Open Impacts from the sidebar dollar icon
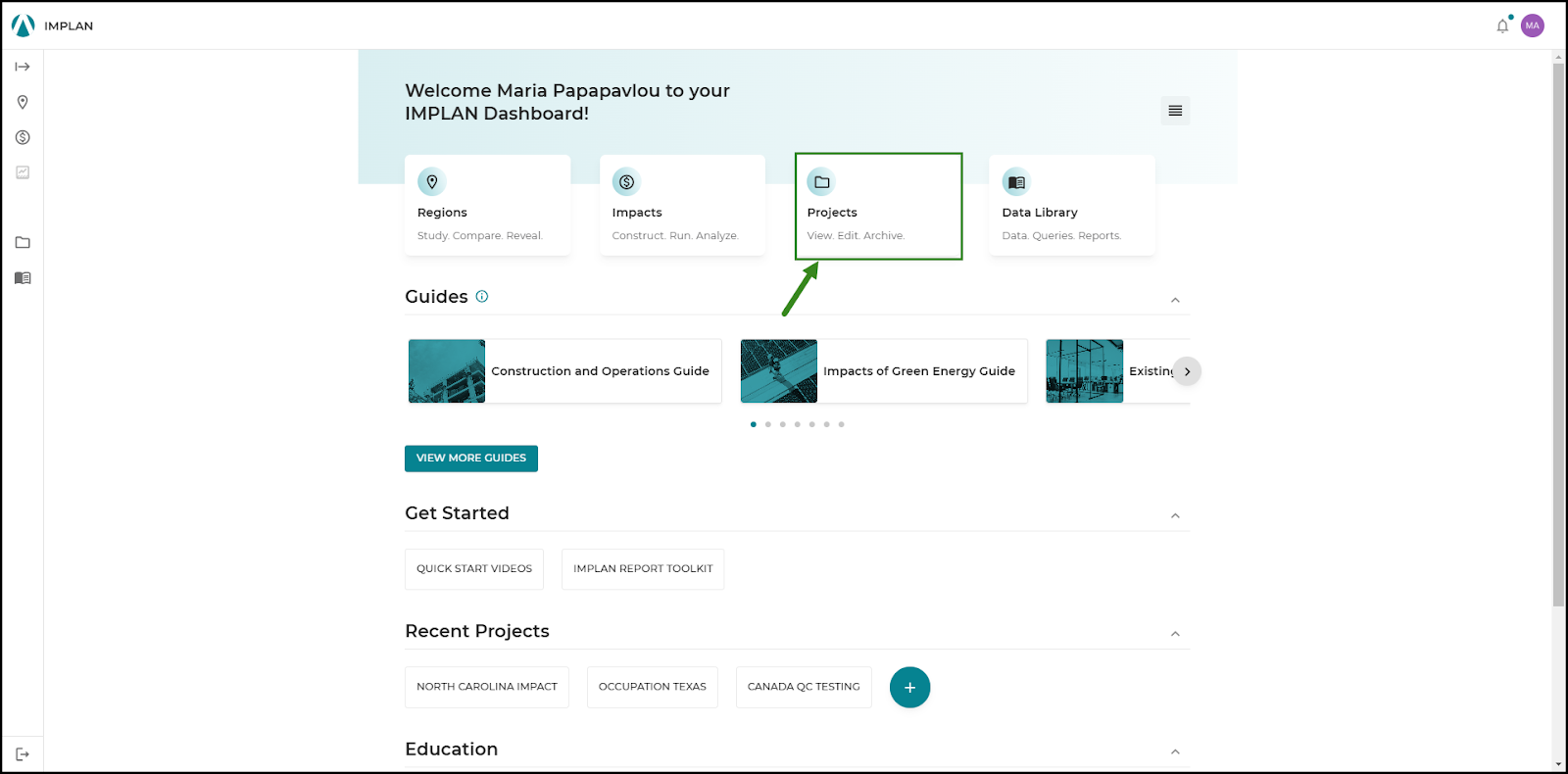Screen dimensions: 1568x774 click(x=23, y=137)
